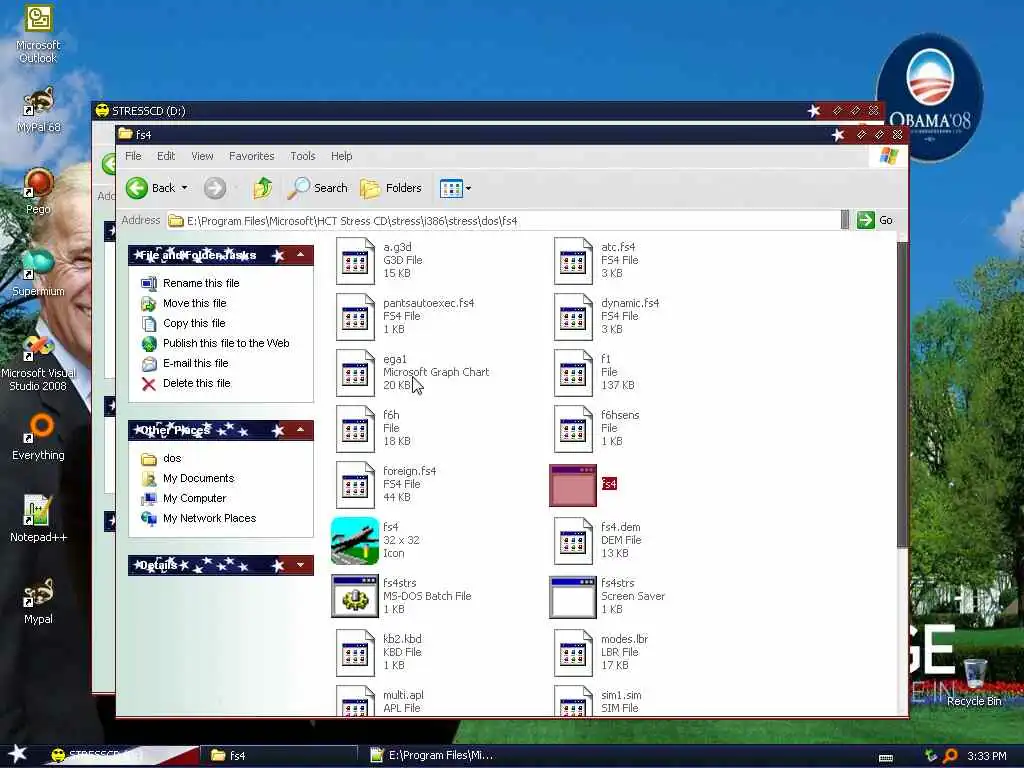Select the fs4 airplane icon file
The image size is (1024, 768).
point(355,541)
